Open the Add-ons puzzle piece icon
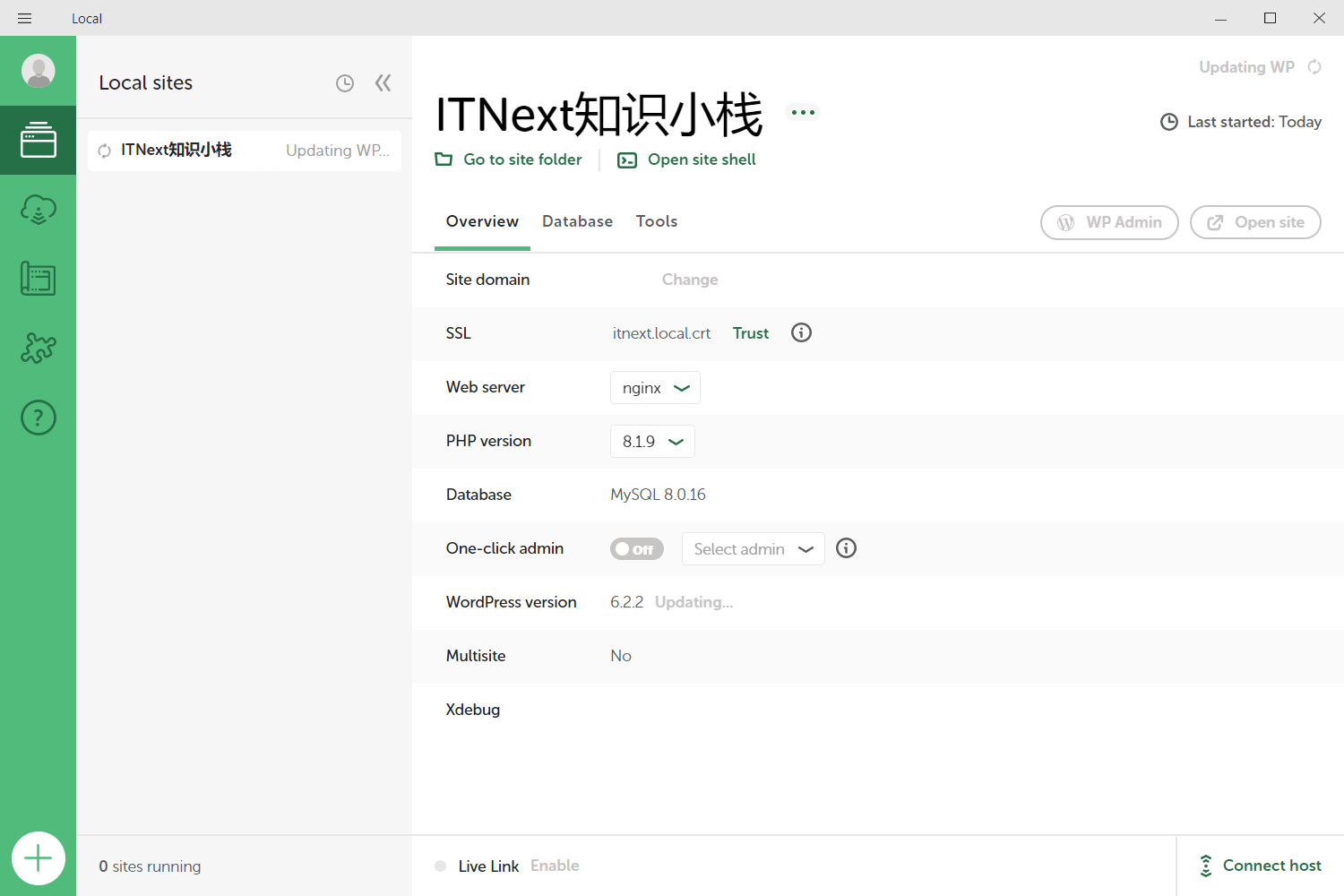Image resolution: width=1344 pixels, height=896 pixels. (39, 348)
